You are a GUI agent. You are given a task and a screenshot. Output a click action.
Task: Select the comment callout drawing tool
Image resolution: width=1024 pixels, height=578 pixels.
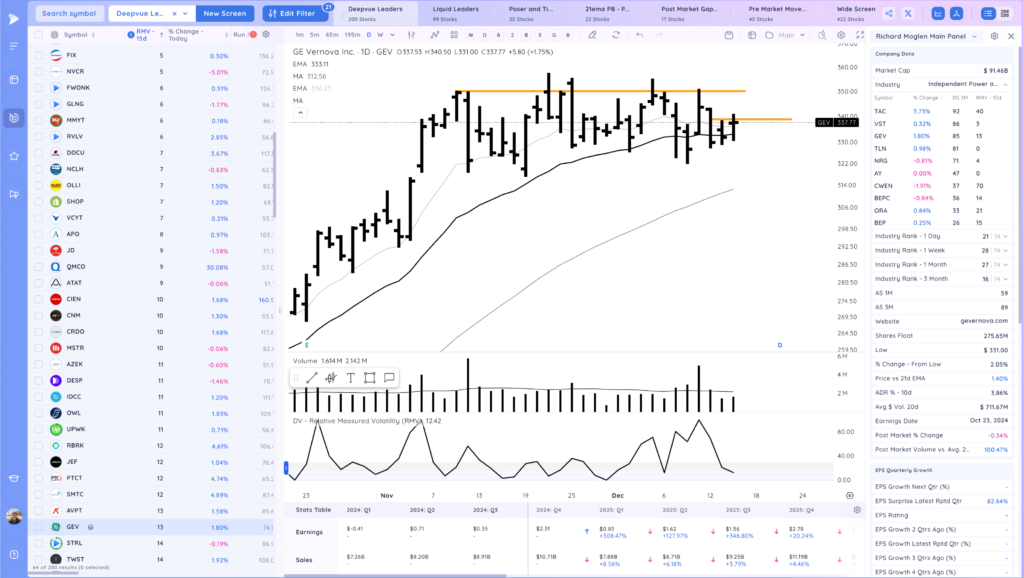coord(389,377)
